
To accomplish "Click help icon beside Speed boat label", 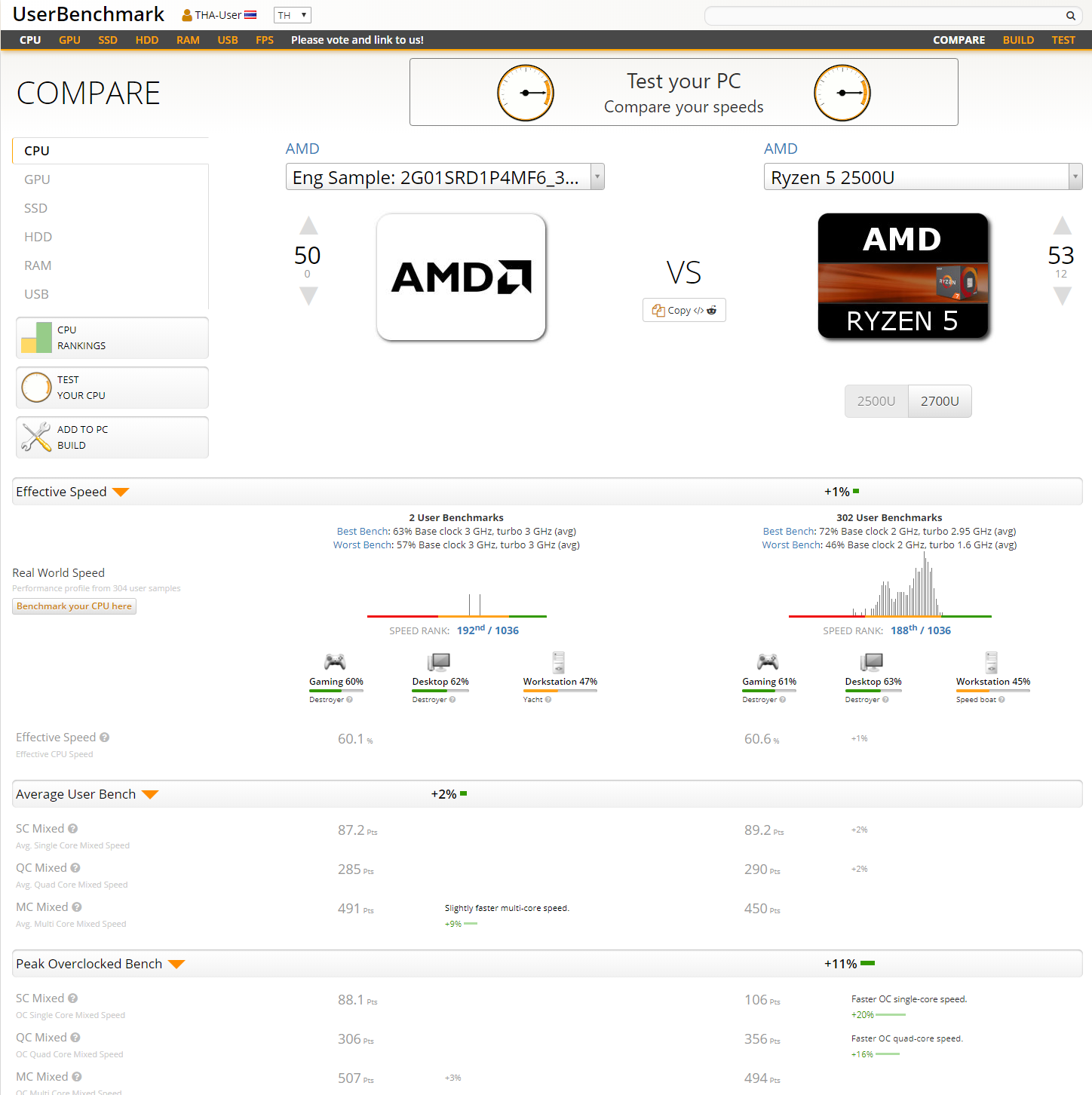I will click(1002, 700).
